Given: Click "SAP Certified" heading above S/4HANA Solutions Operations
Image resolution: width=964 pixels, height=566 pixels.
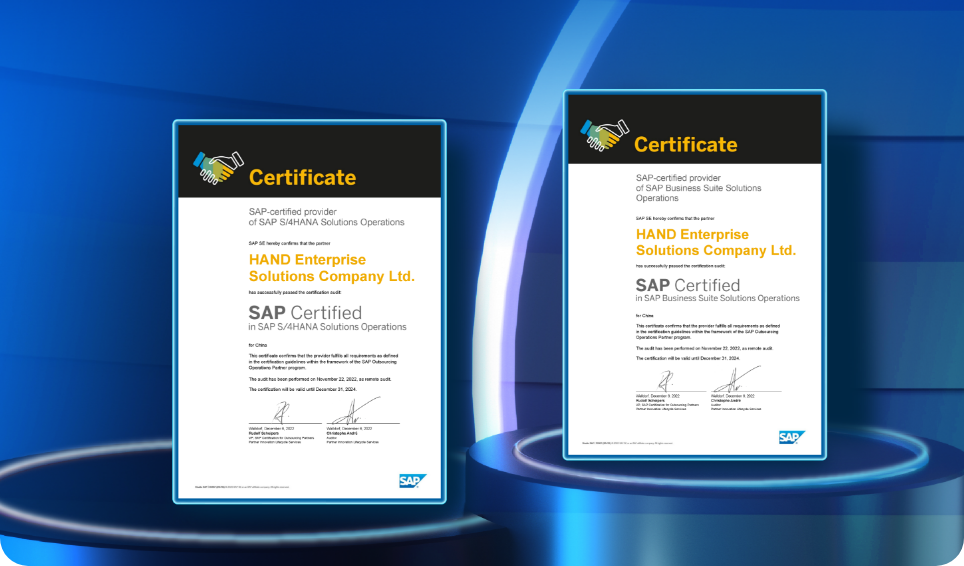Looking at the screenshot, I should coord(305,313).
